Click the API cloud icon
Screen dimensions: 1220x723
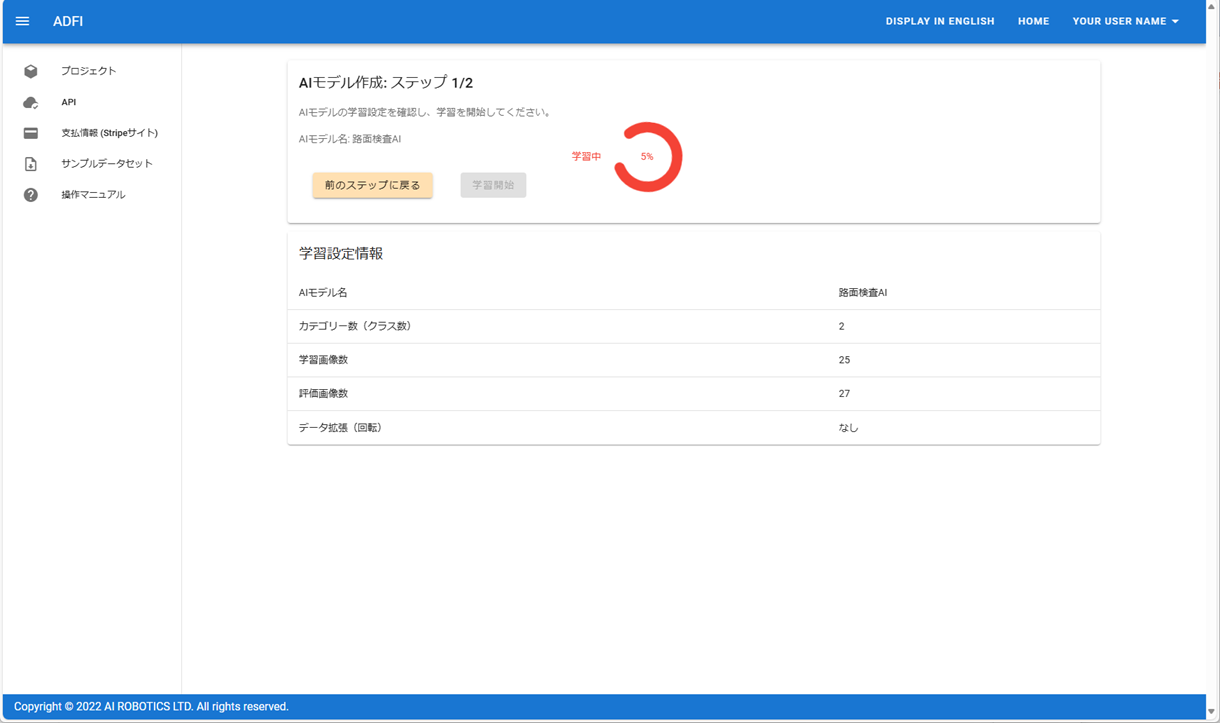pyautogui.click(x=31, y=102)
